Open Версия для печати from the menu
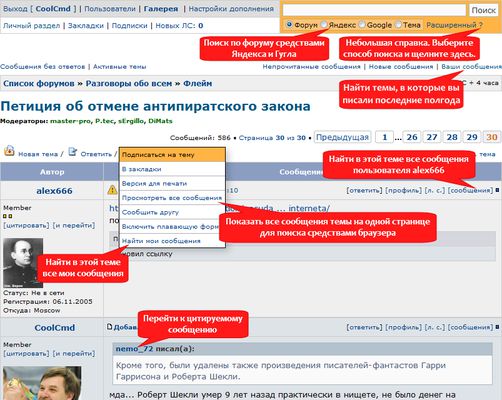Viewport: 502px width, 400px height. (x=172, y=183)
